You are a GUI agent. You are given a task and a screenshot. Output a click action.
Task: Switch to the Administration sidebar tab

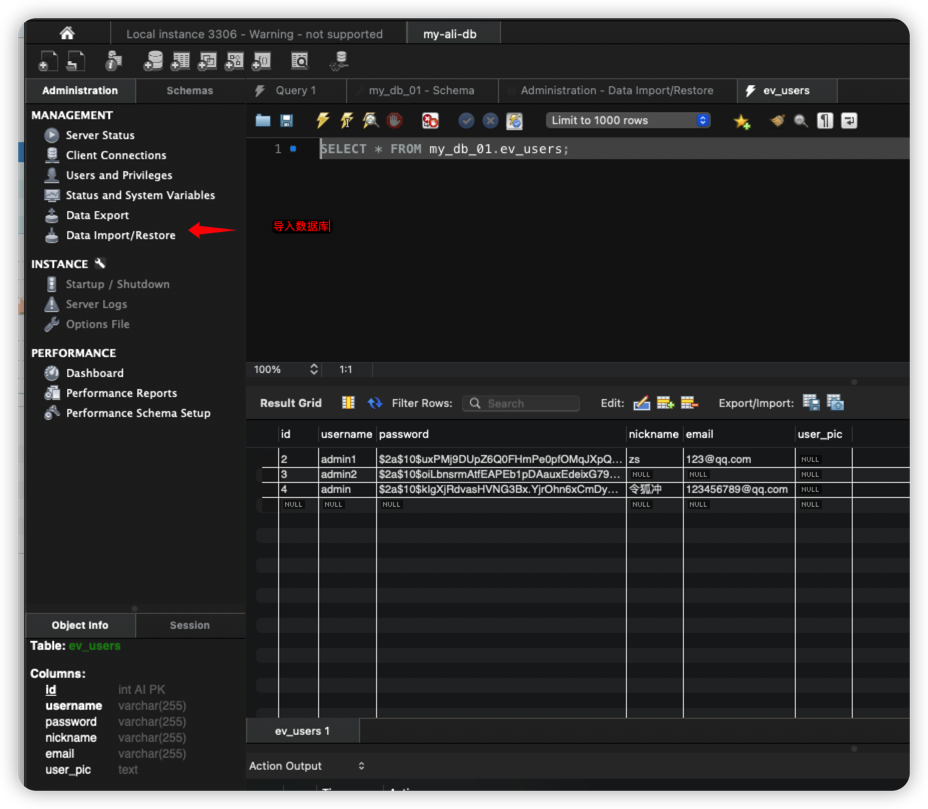pos(80,91)
